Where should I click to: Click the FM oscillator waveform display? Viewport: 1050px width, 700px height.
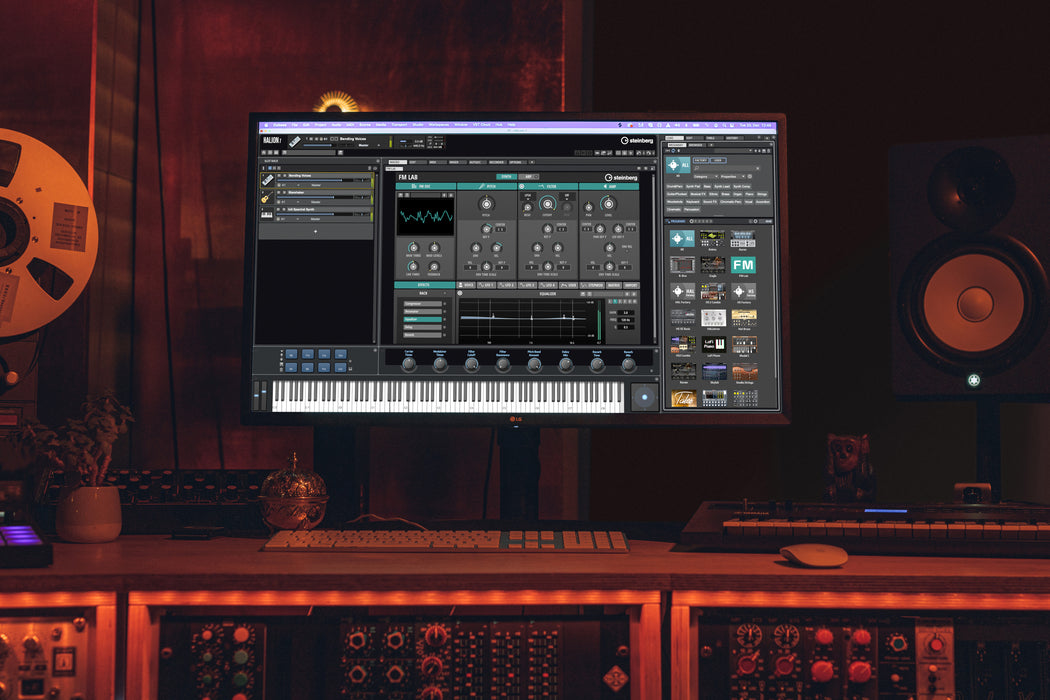tap(425, 217)
